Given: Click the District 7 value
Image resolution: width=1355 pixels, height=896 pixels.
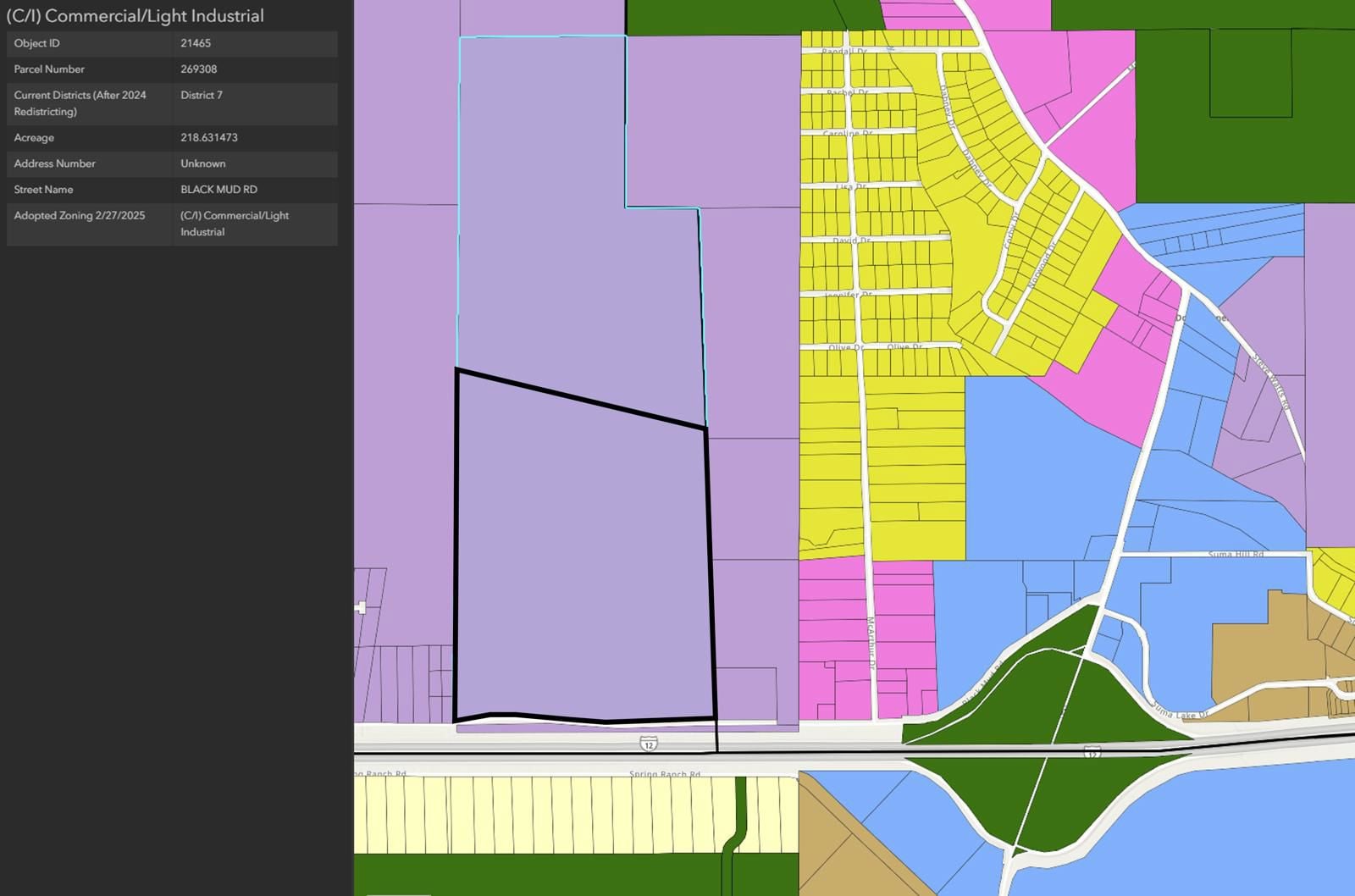Looking at the screenshot, I should tap(202, 95).
